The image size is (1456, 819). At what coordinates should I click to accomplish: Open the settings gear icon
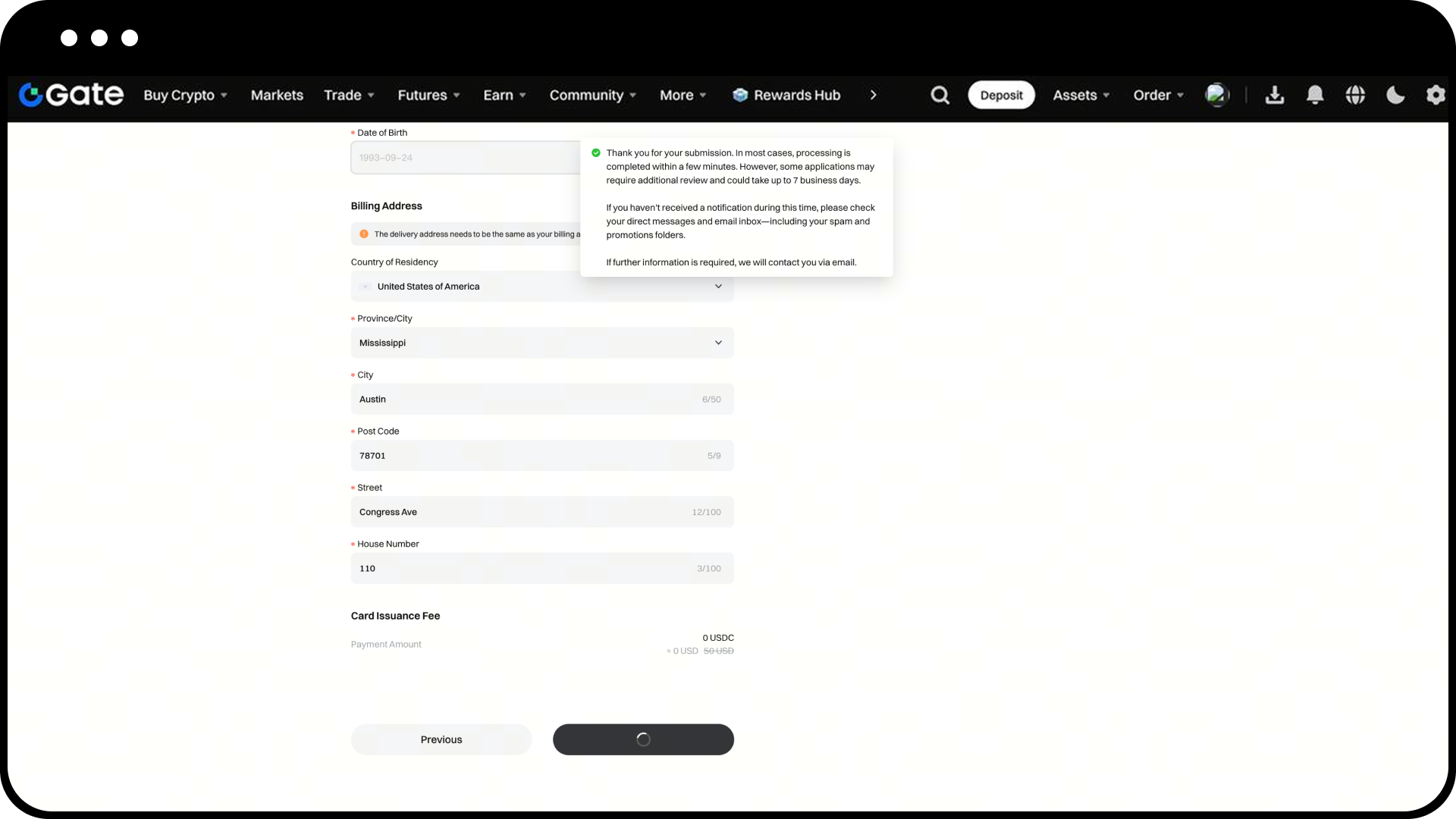(1436, 95)
